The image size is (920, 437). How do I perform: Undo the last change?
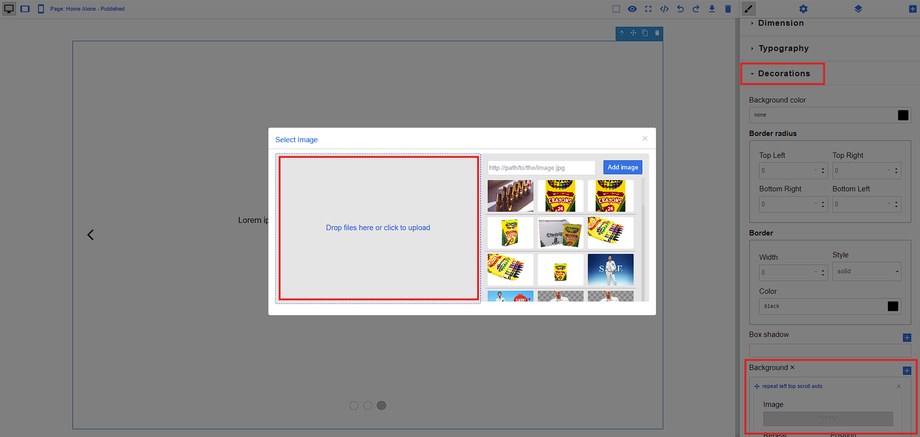pyautogui.click(x=680, y=9)
